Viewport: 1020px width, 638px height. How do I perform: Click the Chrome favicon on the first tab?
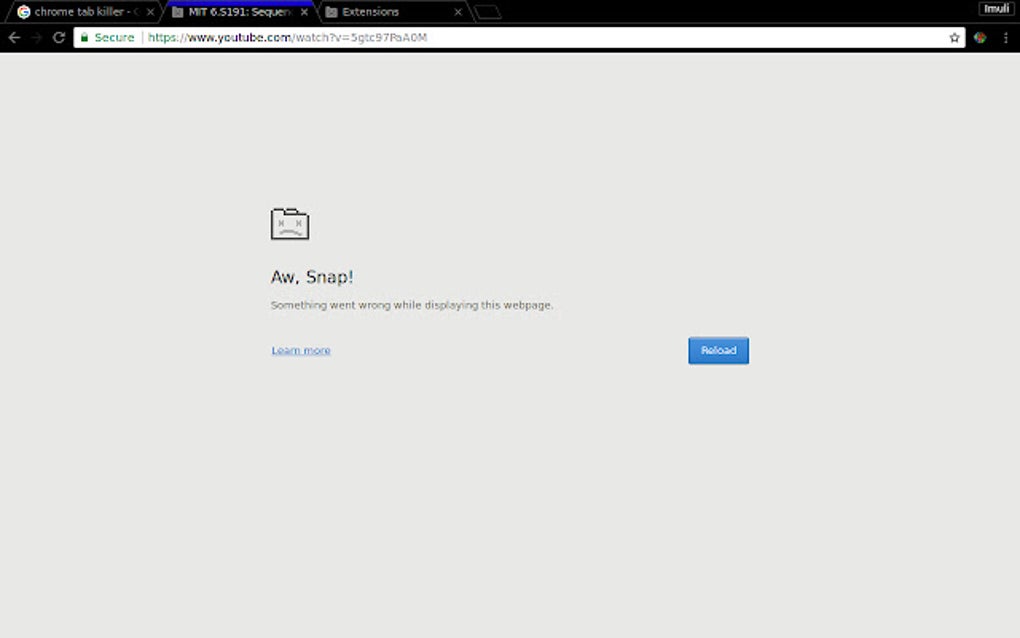pos(23,12)
